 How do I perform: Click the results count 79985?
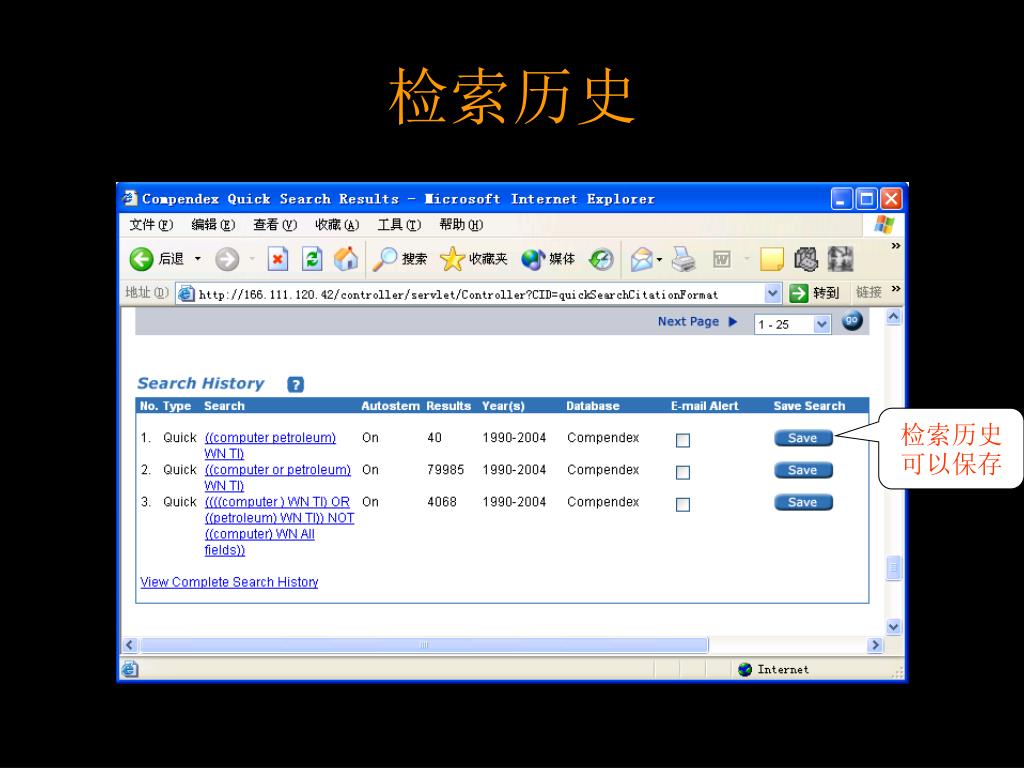445,470
